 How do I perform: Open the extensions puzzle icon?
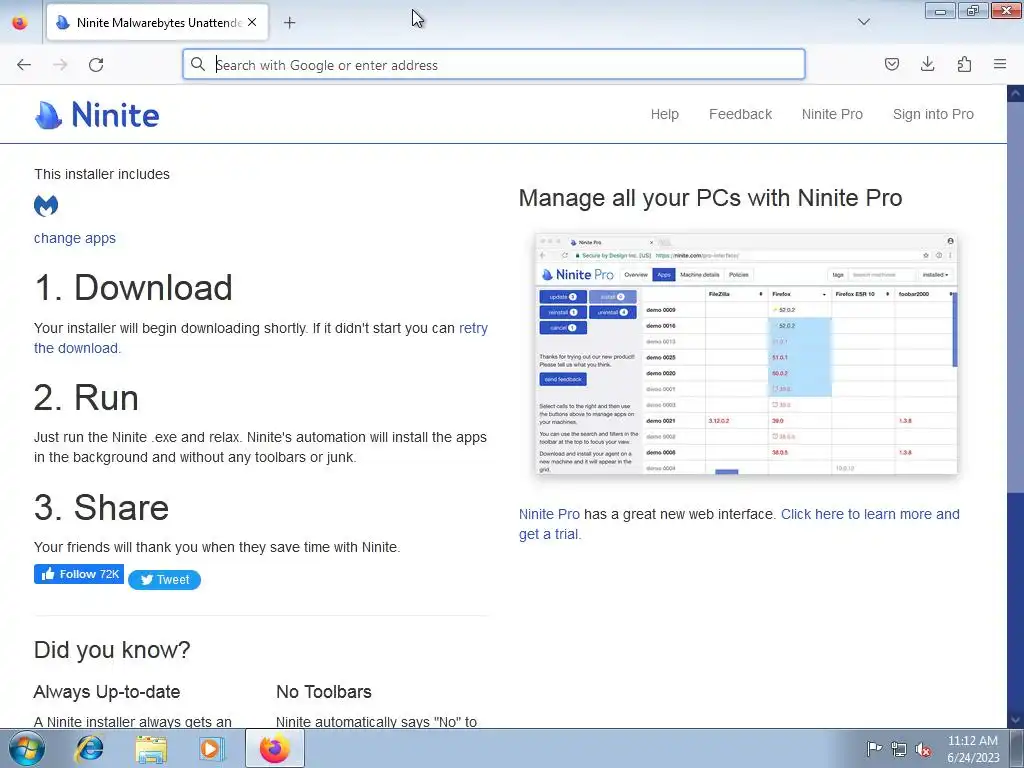[x=964, y=64]
